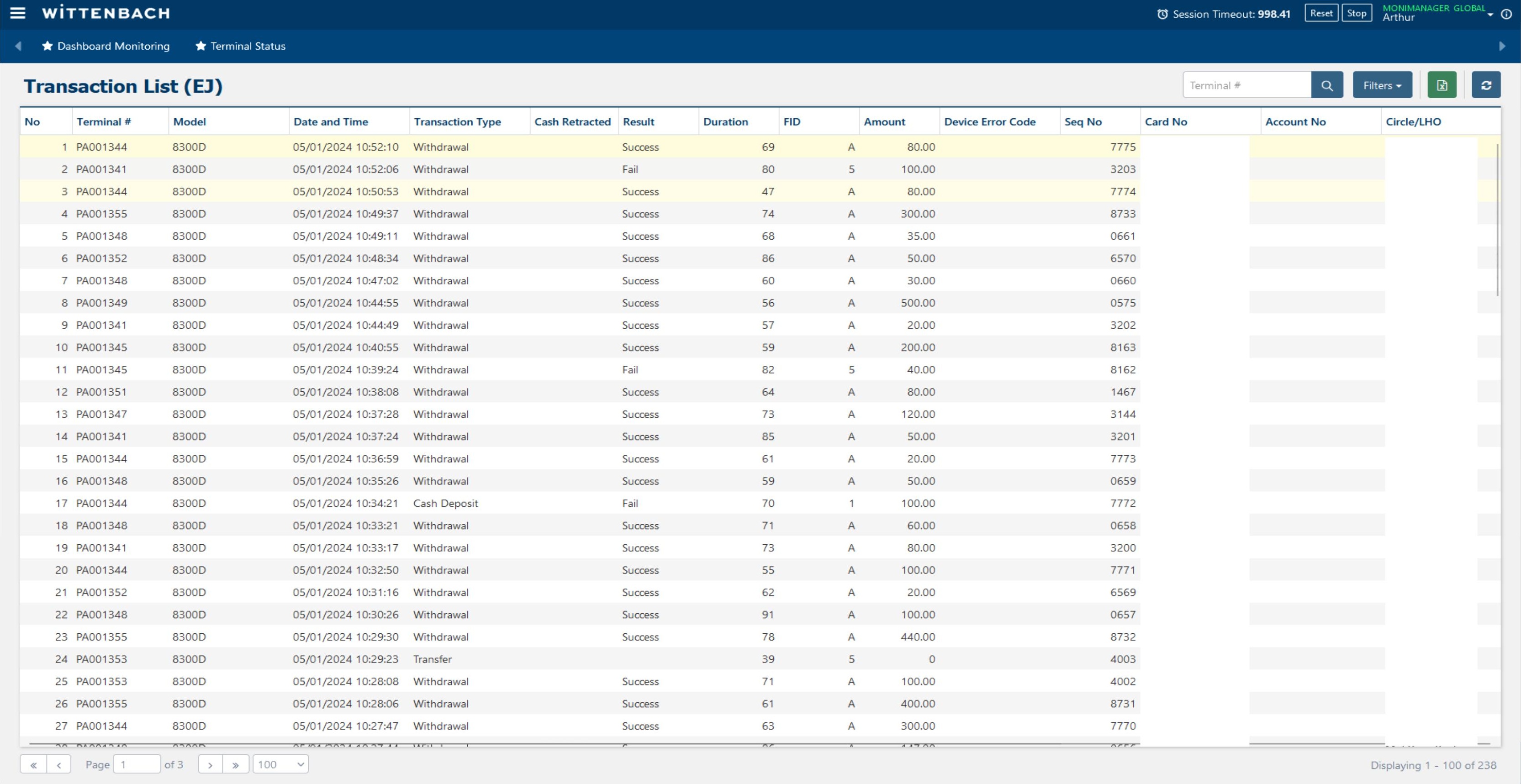Click the Cash Deposit transaction type
Screen dimensions: 1521x784
click(x=445, y=504)
